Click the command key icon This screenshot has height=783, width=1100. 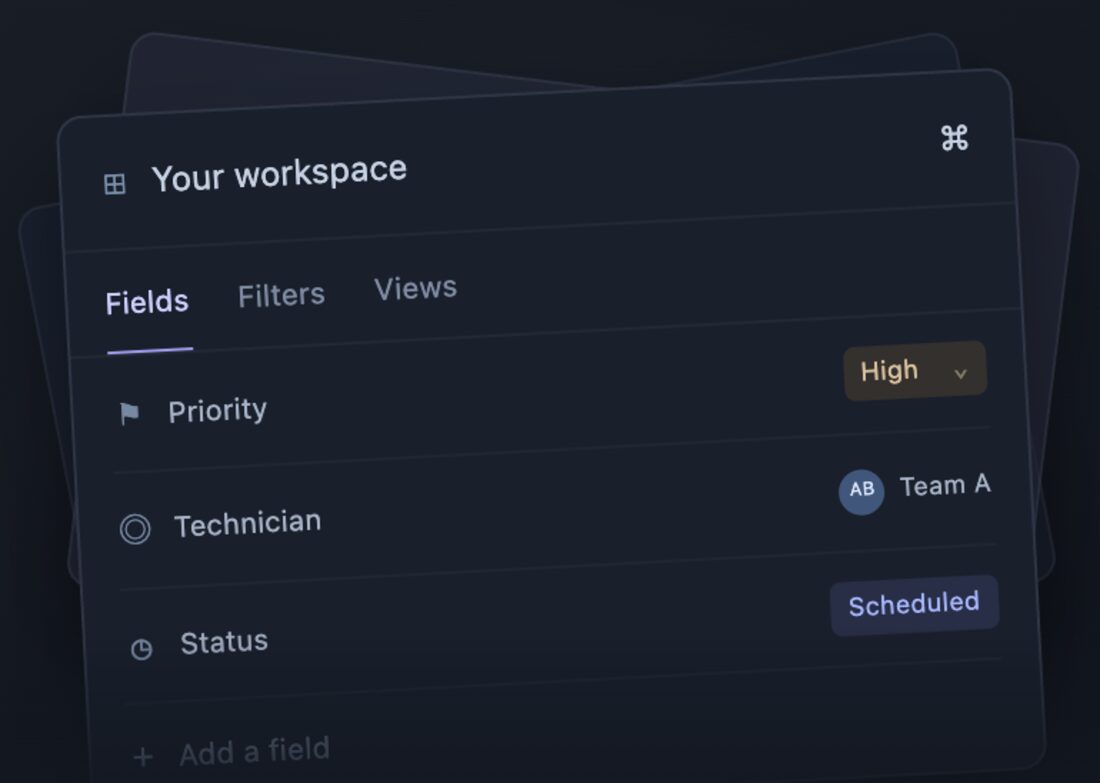click(x=955, y=138)
